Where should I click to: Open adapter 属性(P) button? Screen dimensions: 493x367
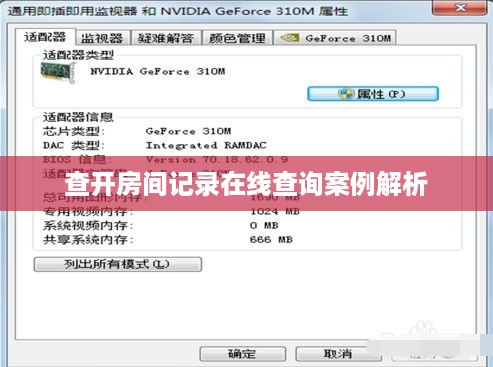tap(373, 94)
